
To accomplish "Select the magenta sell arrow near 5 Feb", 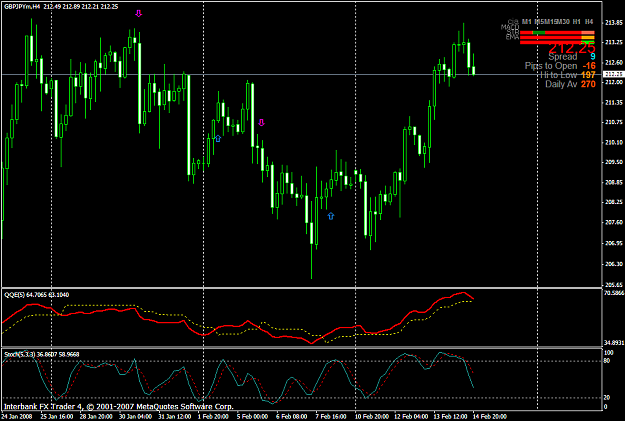I will (261, 122).
